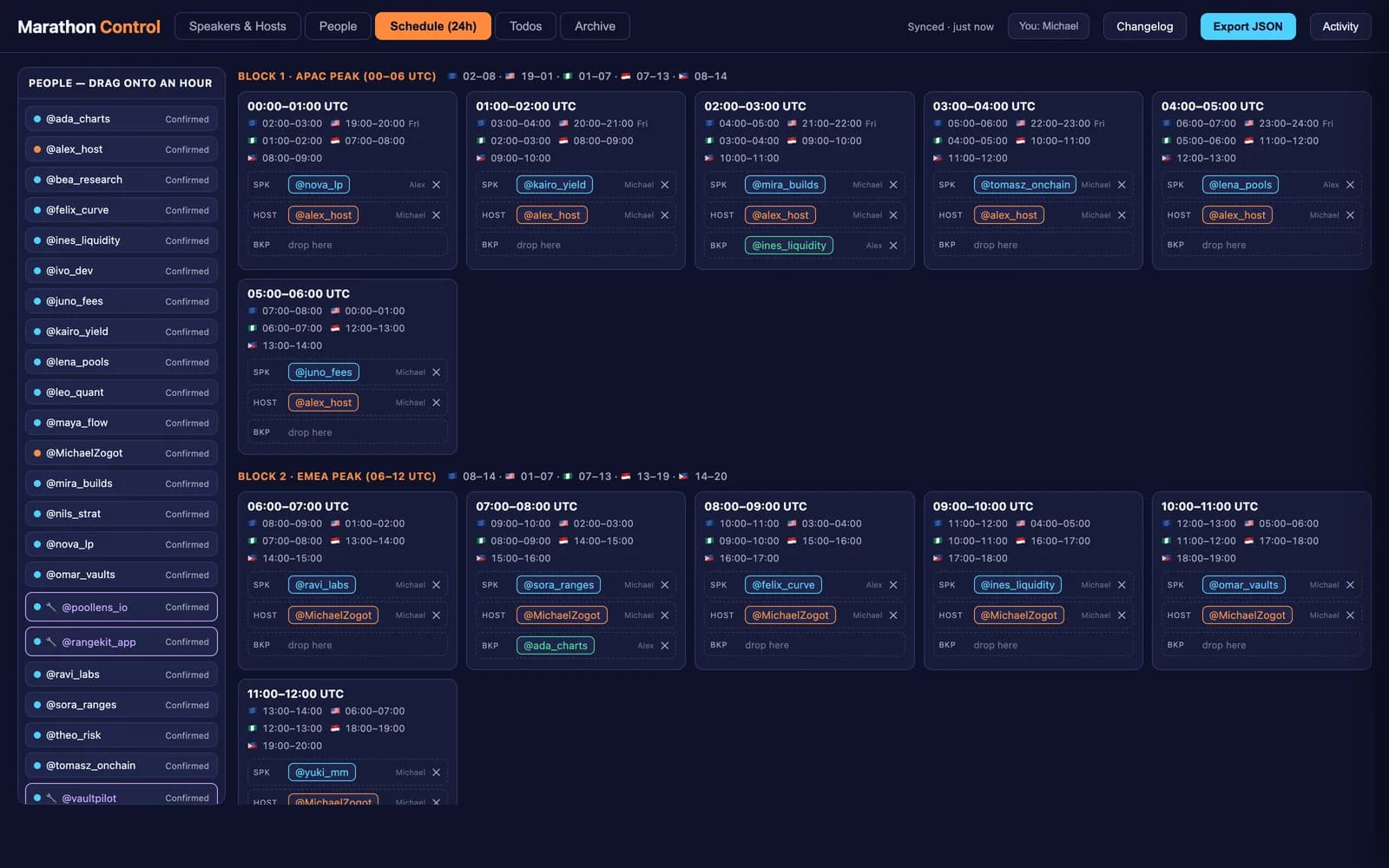Image resolution: width=1389 pixels, height=868 pixels.
Task: Select @bea_research in the people list
Action: tap(121, 180)
